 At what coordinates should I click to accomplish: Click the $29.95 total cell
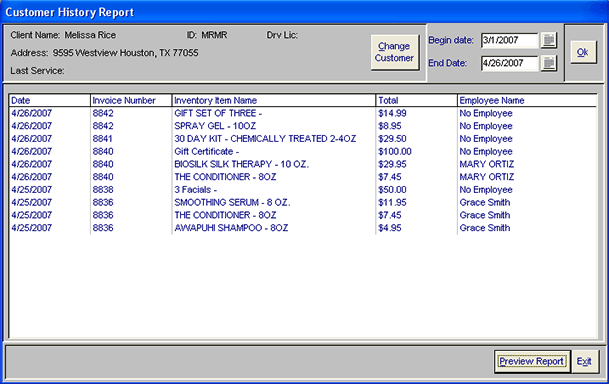tap(392, 164)
